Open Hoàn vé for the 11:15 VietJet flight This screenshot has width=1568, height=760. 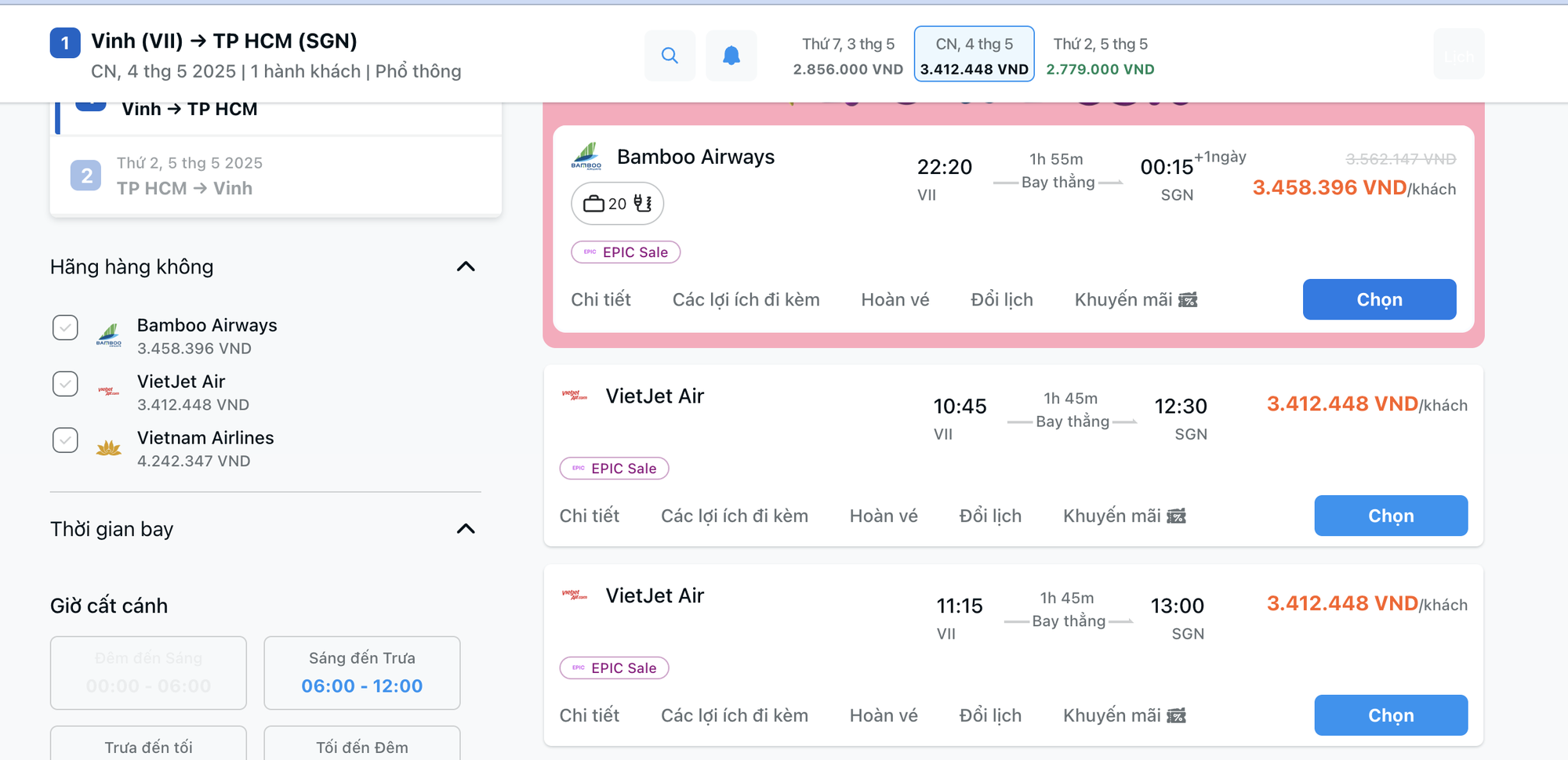pyautogui.click(x=884, y=716)
